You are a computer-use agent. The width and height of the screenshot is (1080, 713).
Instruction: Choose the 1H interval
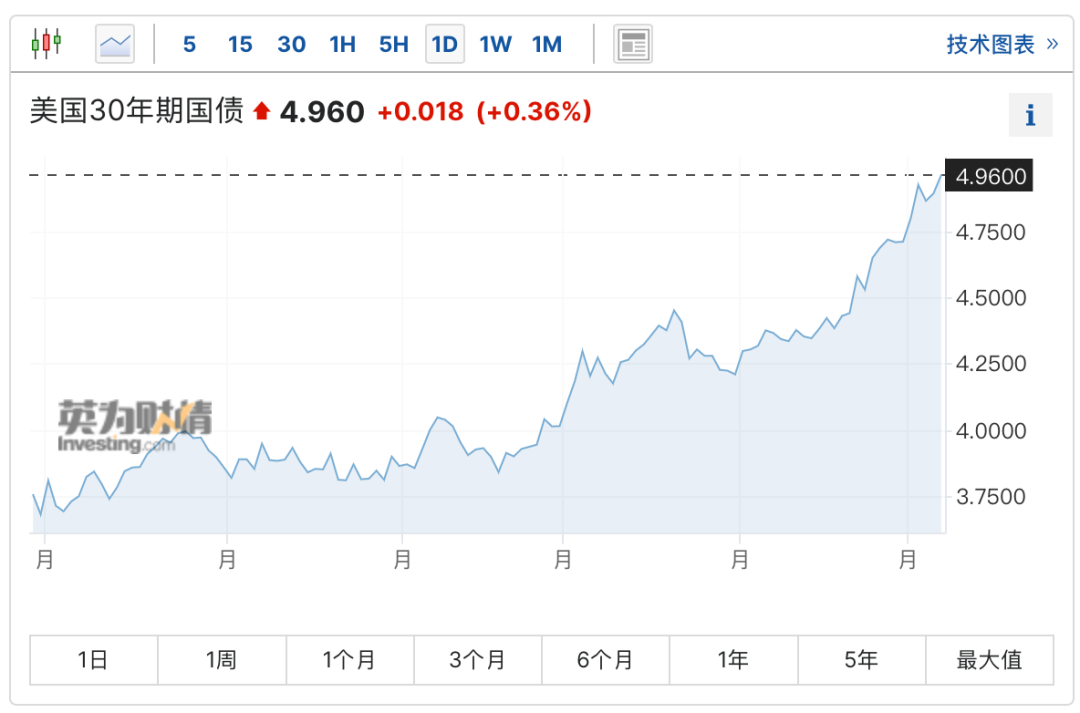(342, 44)
